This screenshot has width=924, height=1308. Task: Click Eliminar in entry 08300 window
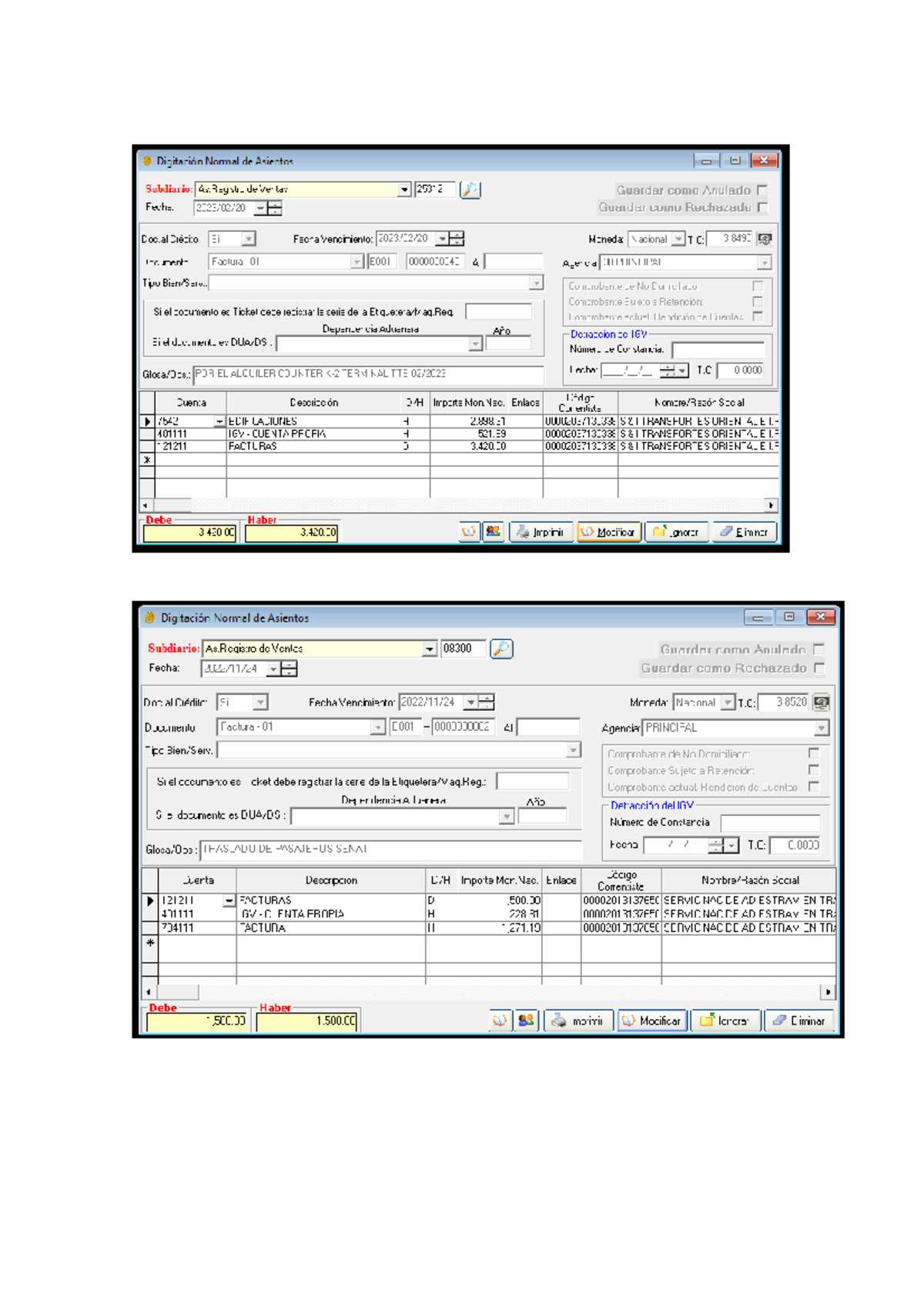click(799, 1021)
